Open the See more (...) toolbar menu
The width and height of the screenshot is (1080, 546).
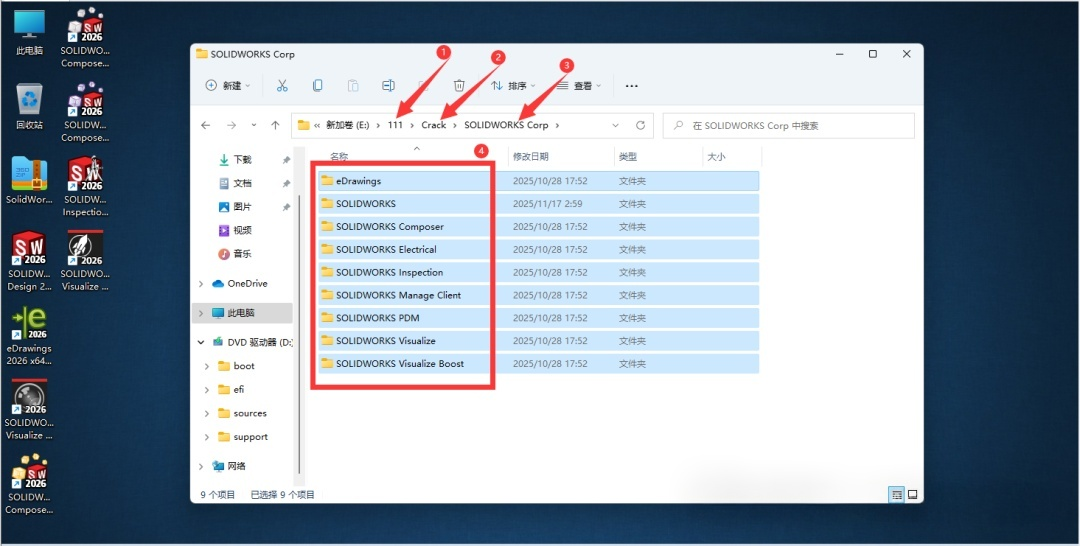point(632,86)
